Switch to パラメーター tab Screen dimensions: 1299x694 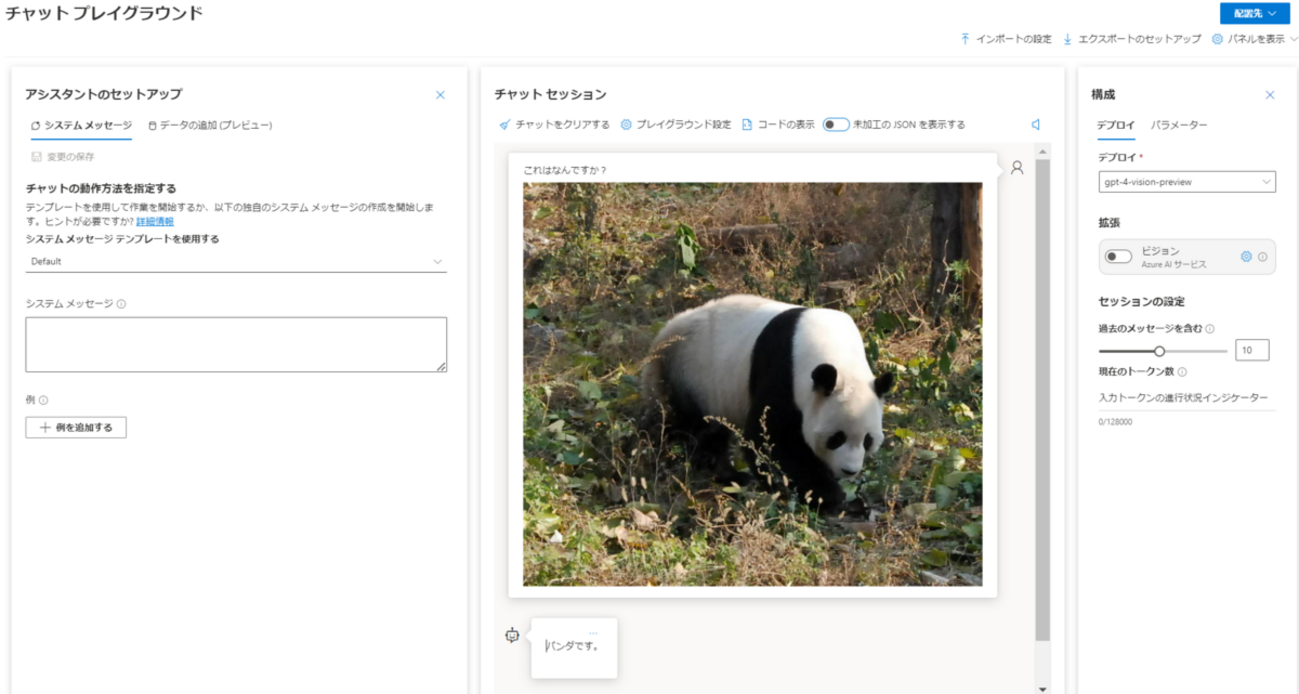pyautogui.click(x=1178, y=125)
